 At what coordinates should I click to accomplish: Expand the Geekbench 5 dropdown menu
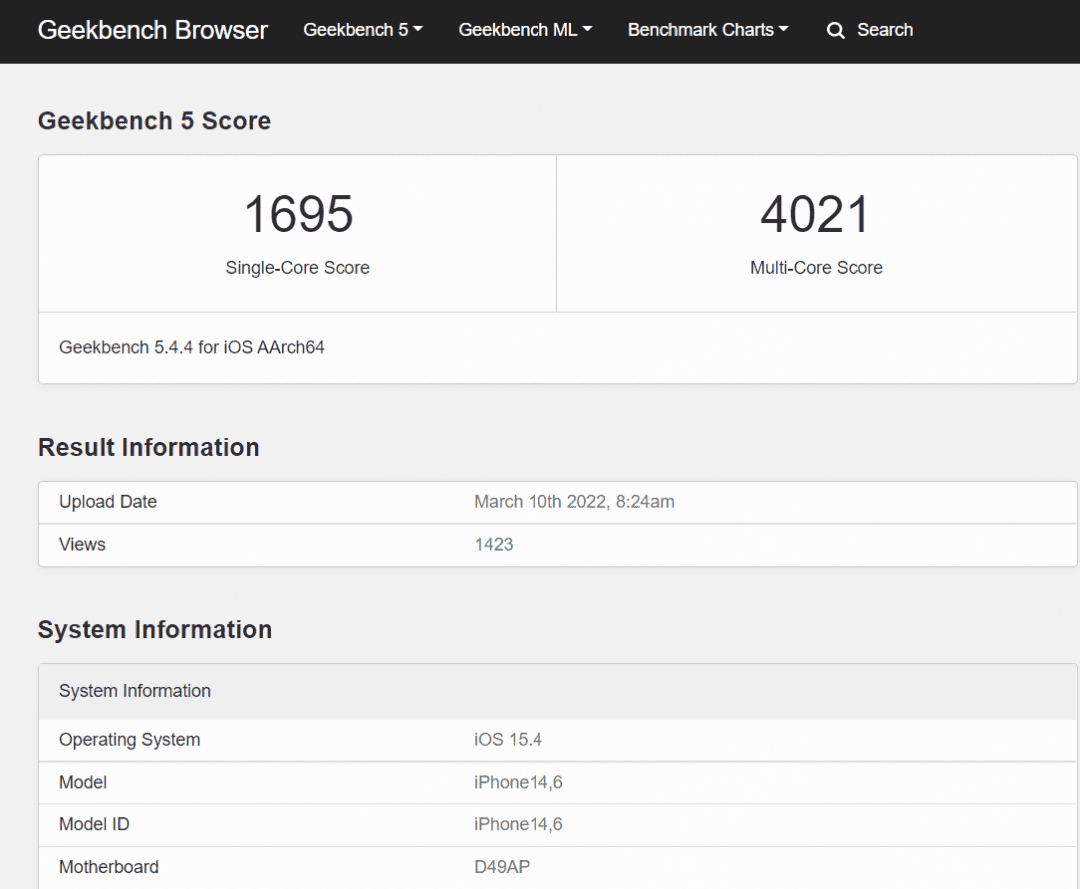363,30
